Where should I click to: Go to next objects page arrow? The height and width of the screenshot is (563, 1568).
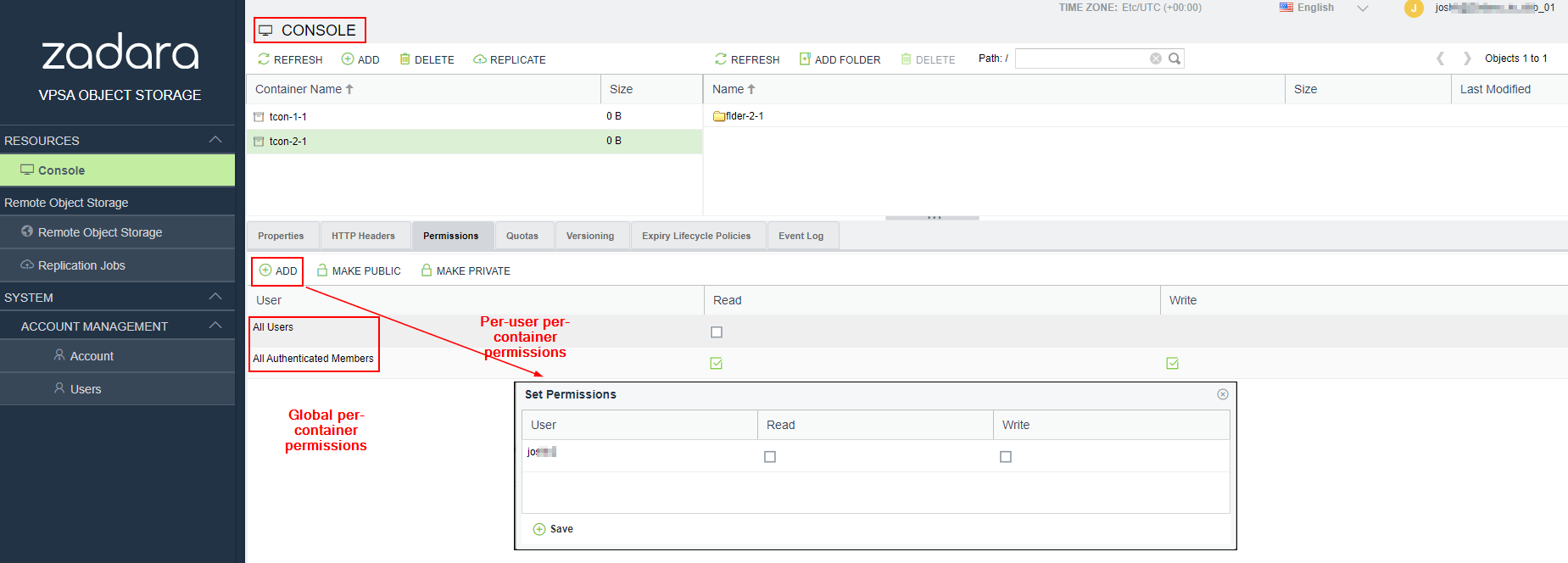coord(1467,59)
